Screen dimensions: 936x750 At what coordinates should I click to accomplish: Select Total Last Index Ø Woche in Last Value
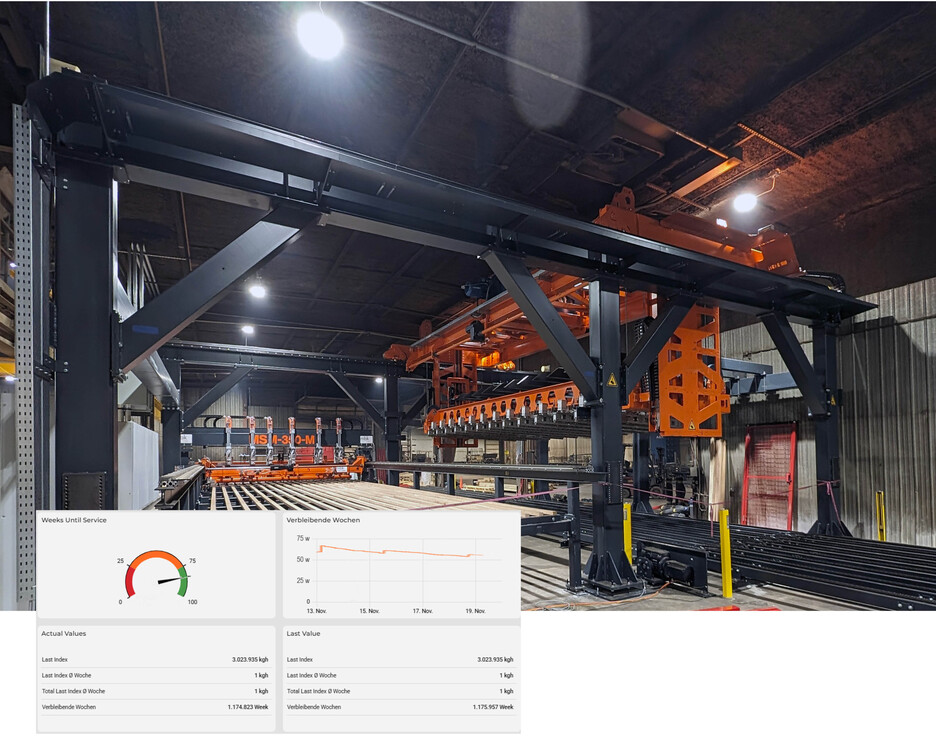click(x=318, y=691)
